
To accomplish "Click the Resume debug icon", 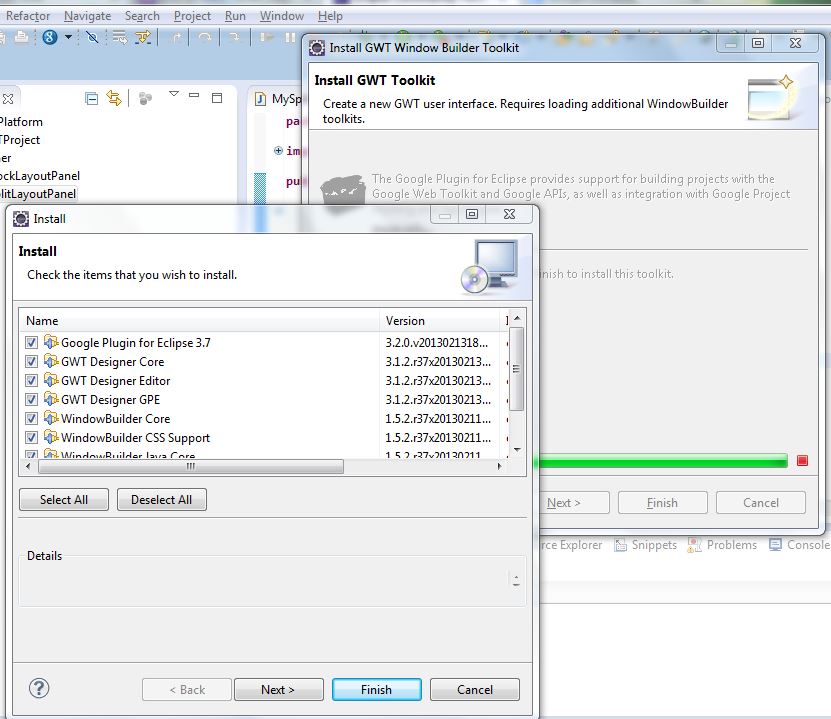I will tap(267, 37).
